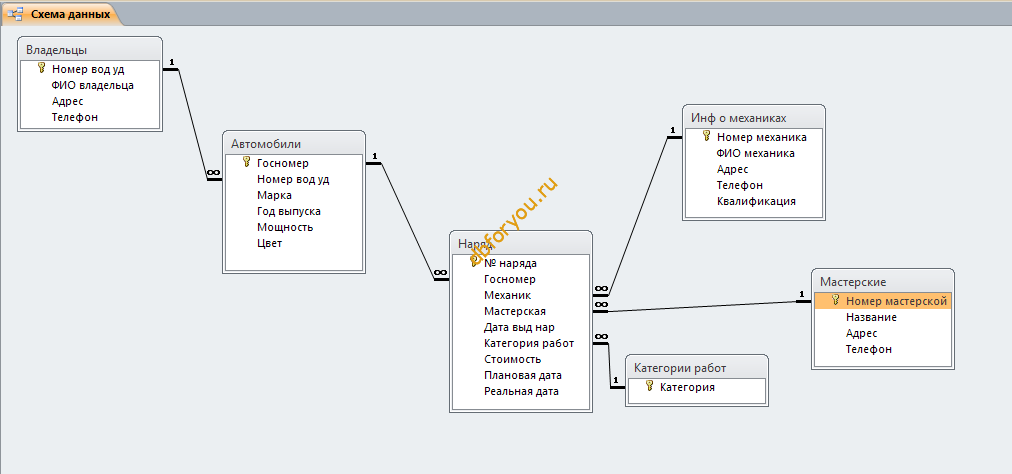
Task: Click the schema icon on Схема данных tab
Action: point(15,14)
